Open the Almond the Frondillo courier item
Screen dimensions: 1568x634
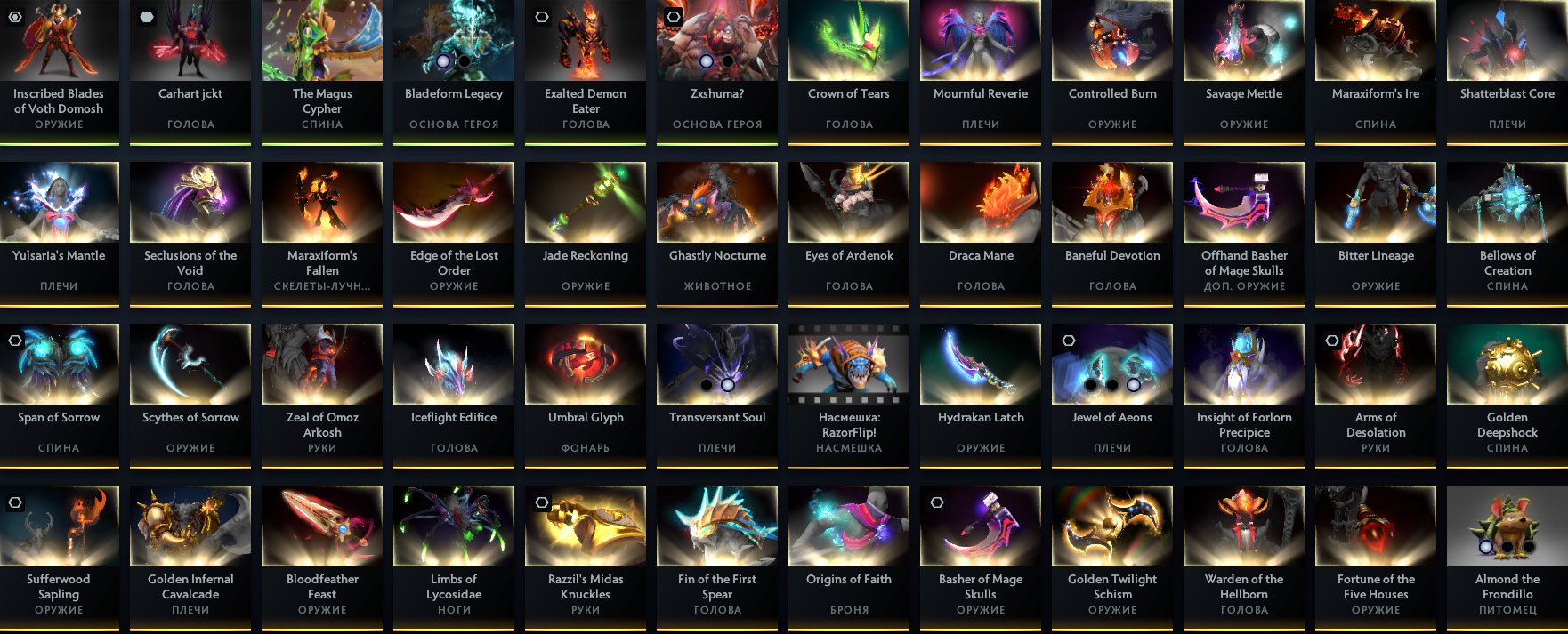click(x=1507, y=558)
